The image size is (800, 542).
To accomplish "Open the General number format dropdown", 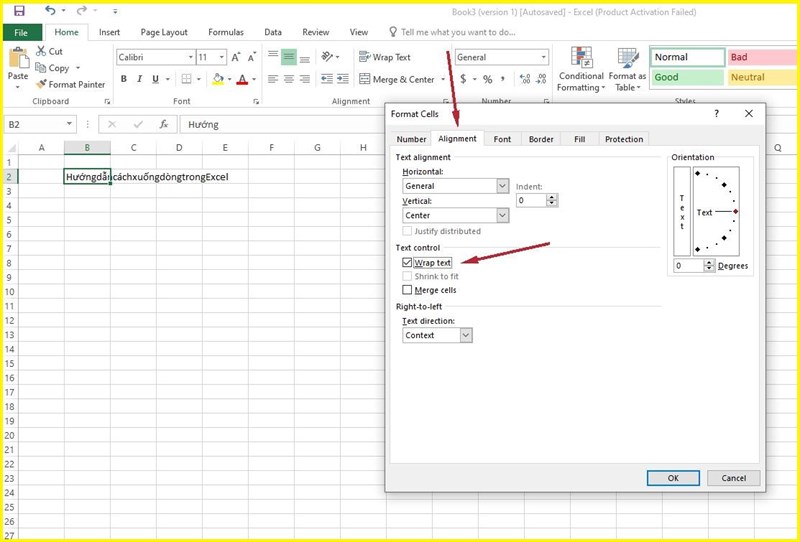I will (x=543, y=57).
